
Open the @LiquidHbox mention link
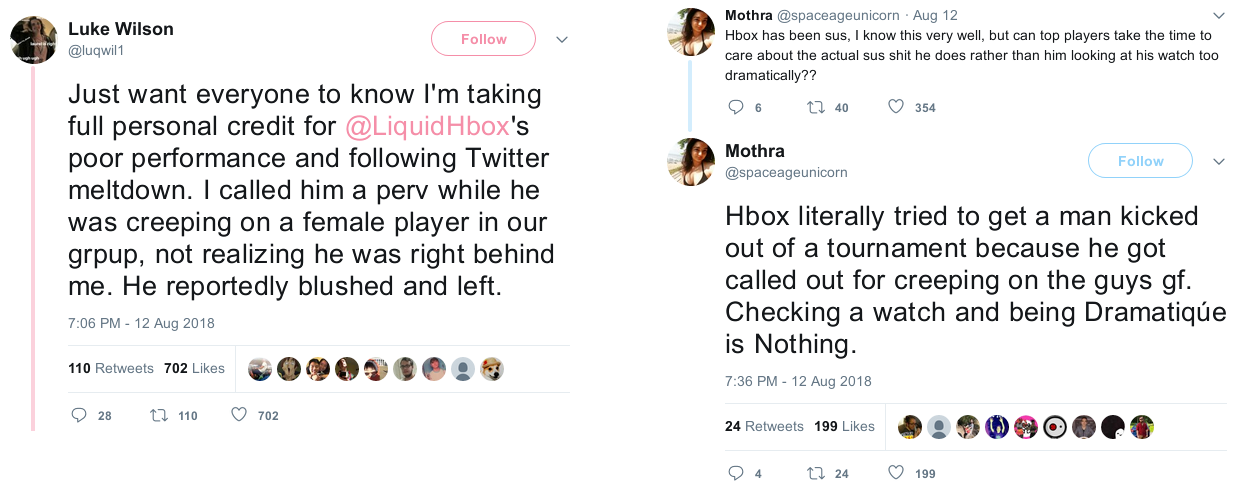[428, 127]
